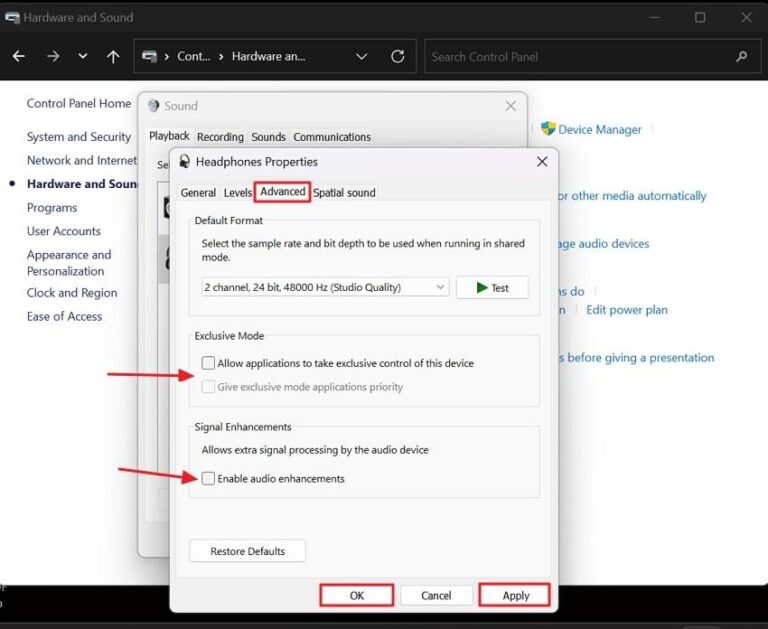Click the Refresh icon beside address bar
This screenshot has height=629, width=768.
click(398, 57)
